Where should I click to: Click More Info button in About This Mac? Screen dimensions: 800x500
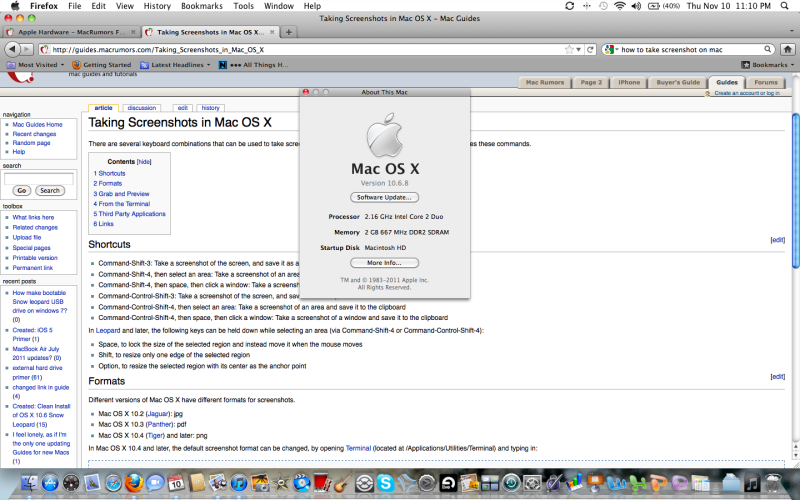[x=384, y=263]
